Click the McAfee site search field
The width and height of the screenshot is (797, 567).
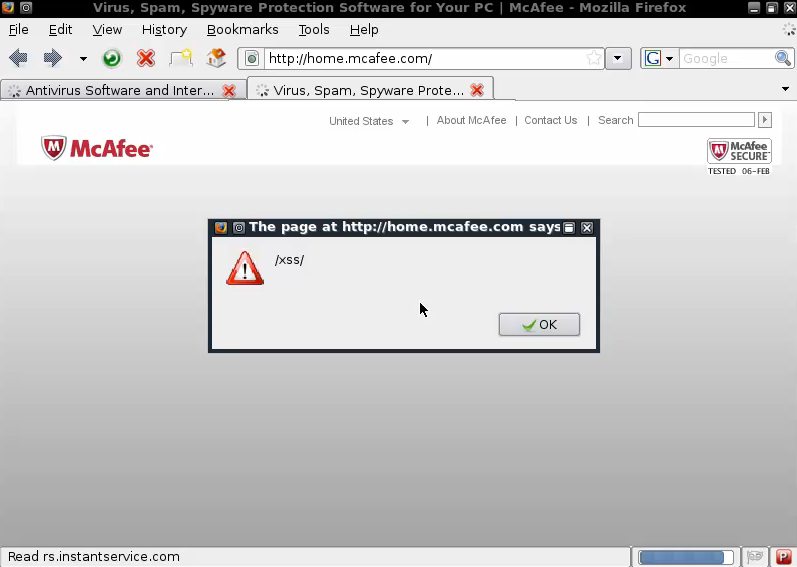(x=696, y=120)
